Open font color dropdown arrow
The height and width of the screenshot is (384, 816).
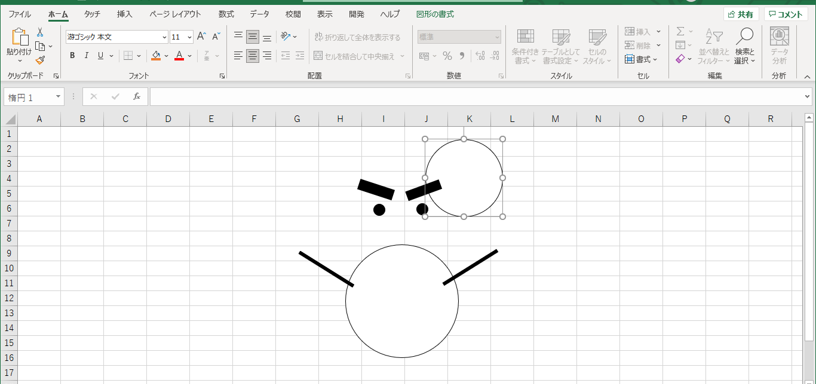(x=190, y=56)
